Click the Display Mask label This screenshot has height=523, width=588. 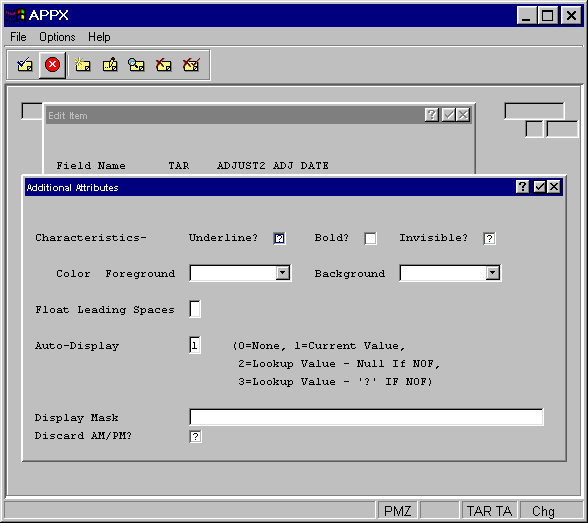pyautogui.click(x=76, y=418)
